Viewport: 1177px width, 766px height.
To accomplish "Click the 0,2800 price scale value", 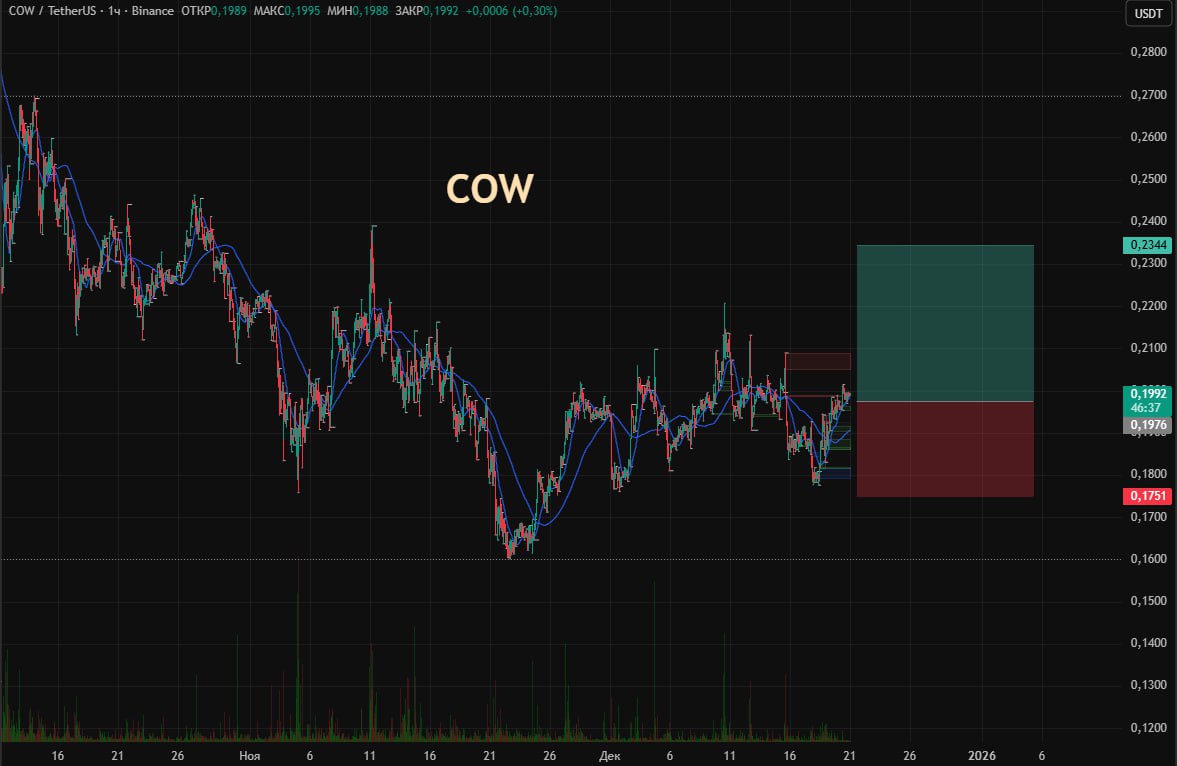I will [x=1148, y=52].
